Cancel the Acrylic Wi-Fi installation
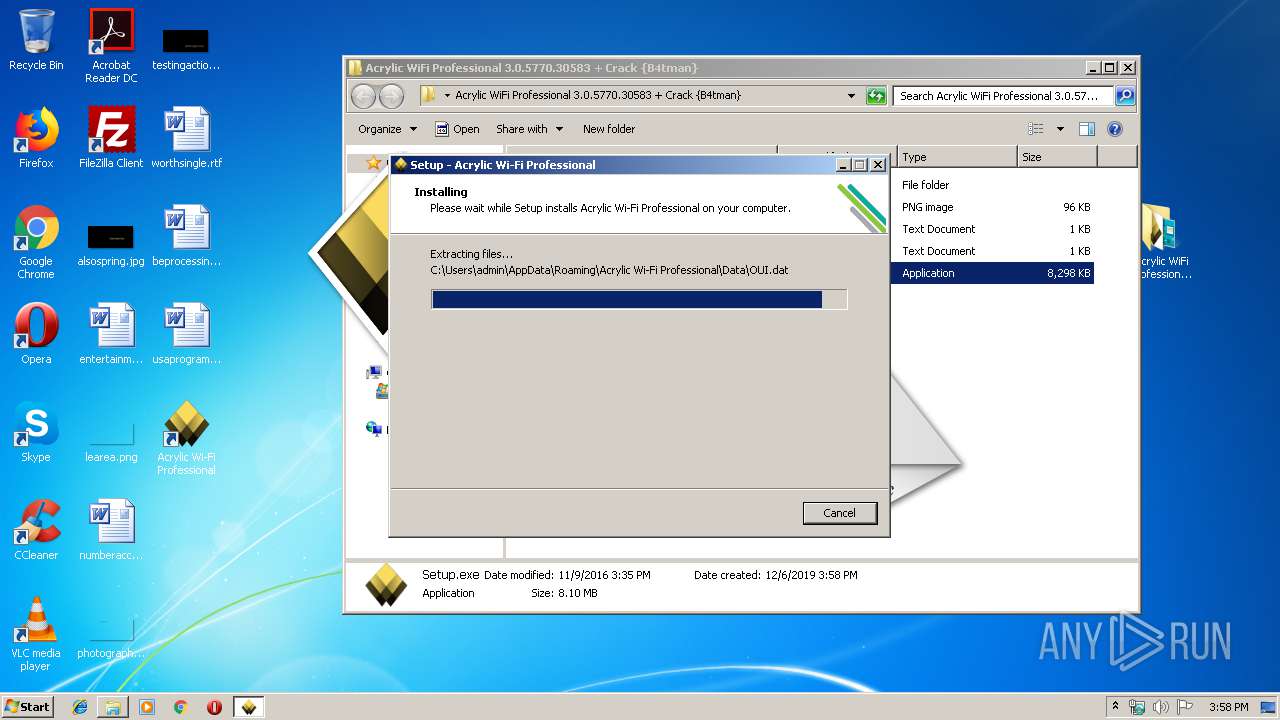Screen dimensions: 1280x720 click(x=839, y=513)
